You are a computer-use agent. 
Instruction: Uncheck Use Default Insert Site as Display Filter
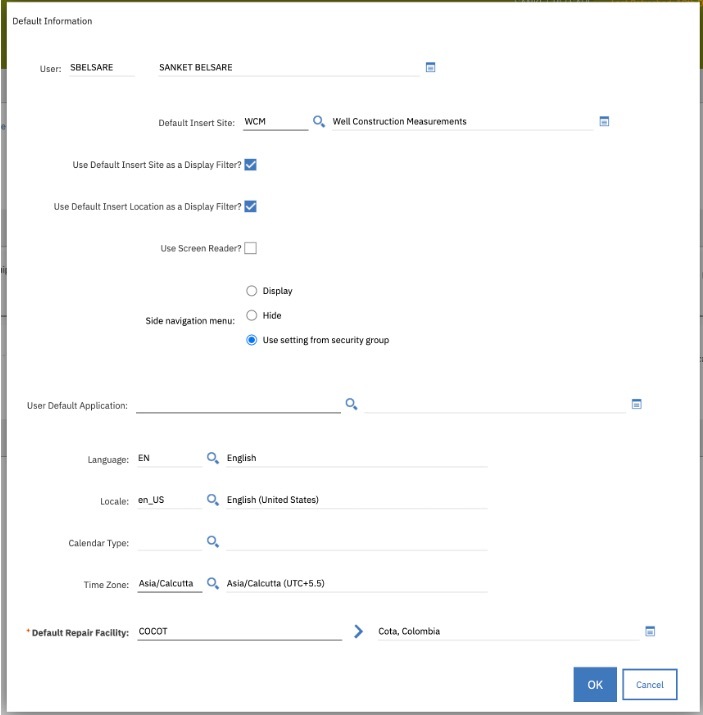click(x=251, y=164)
